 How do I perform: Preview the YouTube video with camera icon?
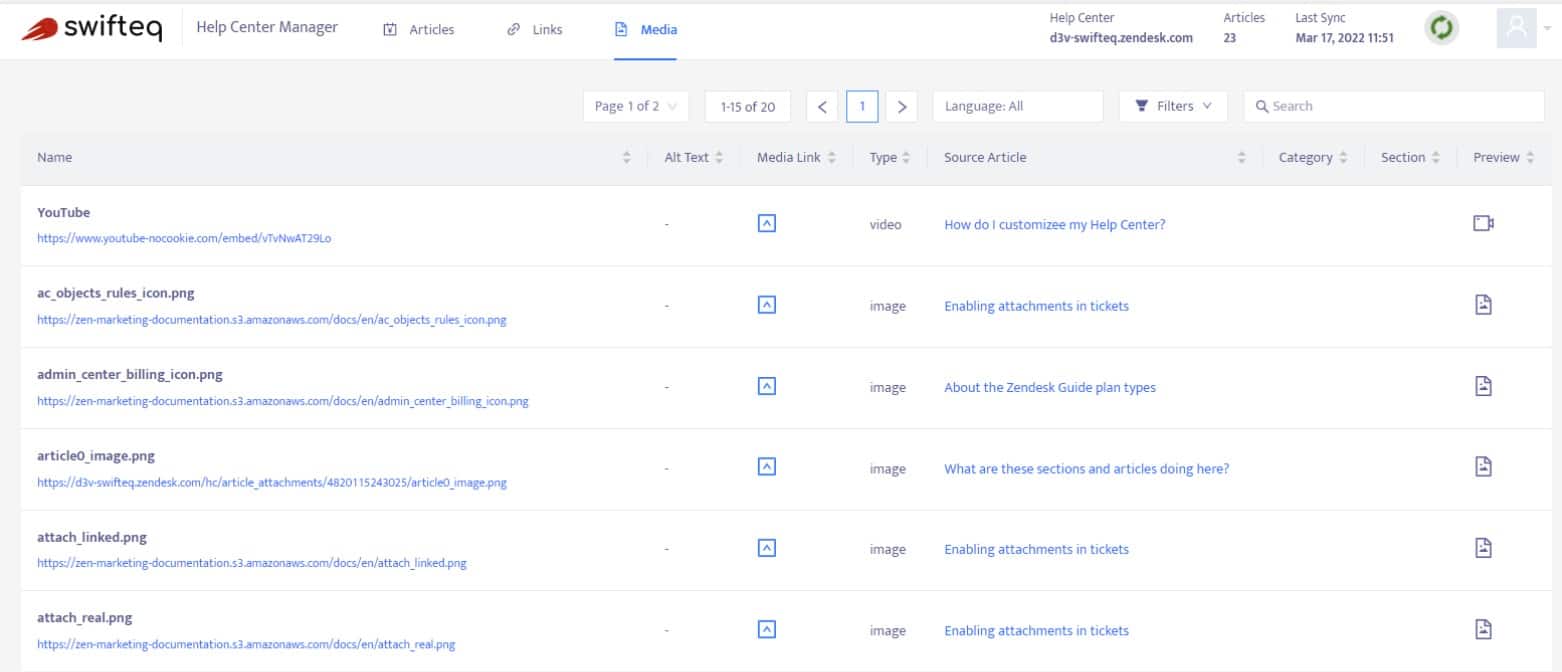pyautogui.click(x=1484, y=224)
